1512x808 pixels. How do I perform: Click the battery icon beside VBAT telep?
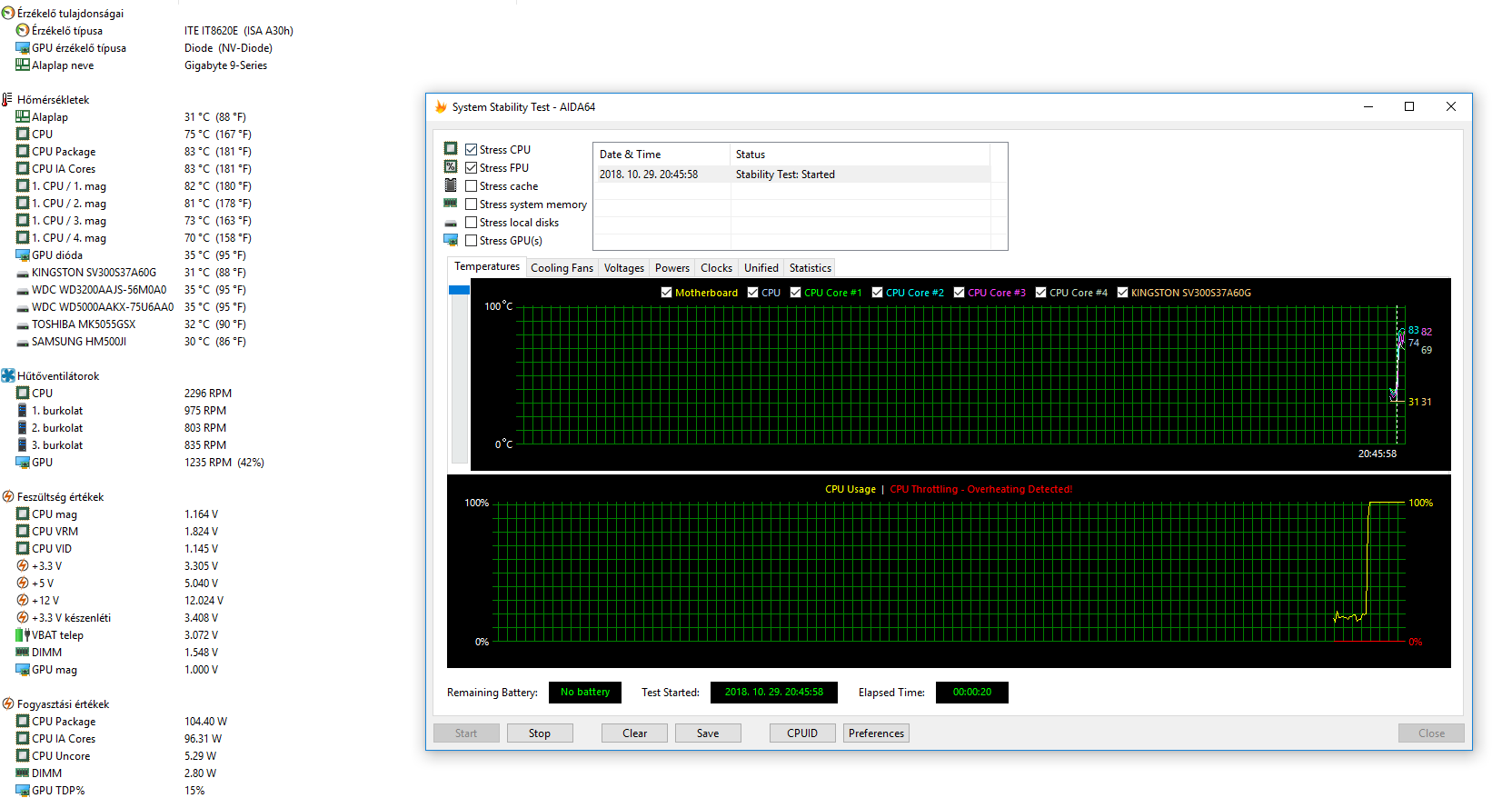click(23, 635)
